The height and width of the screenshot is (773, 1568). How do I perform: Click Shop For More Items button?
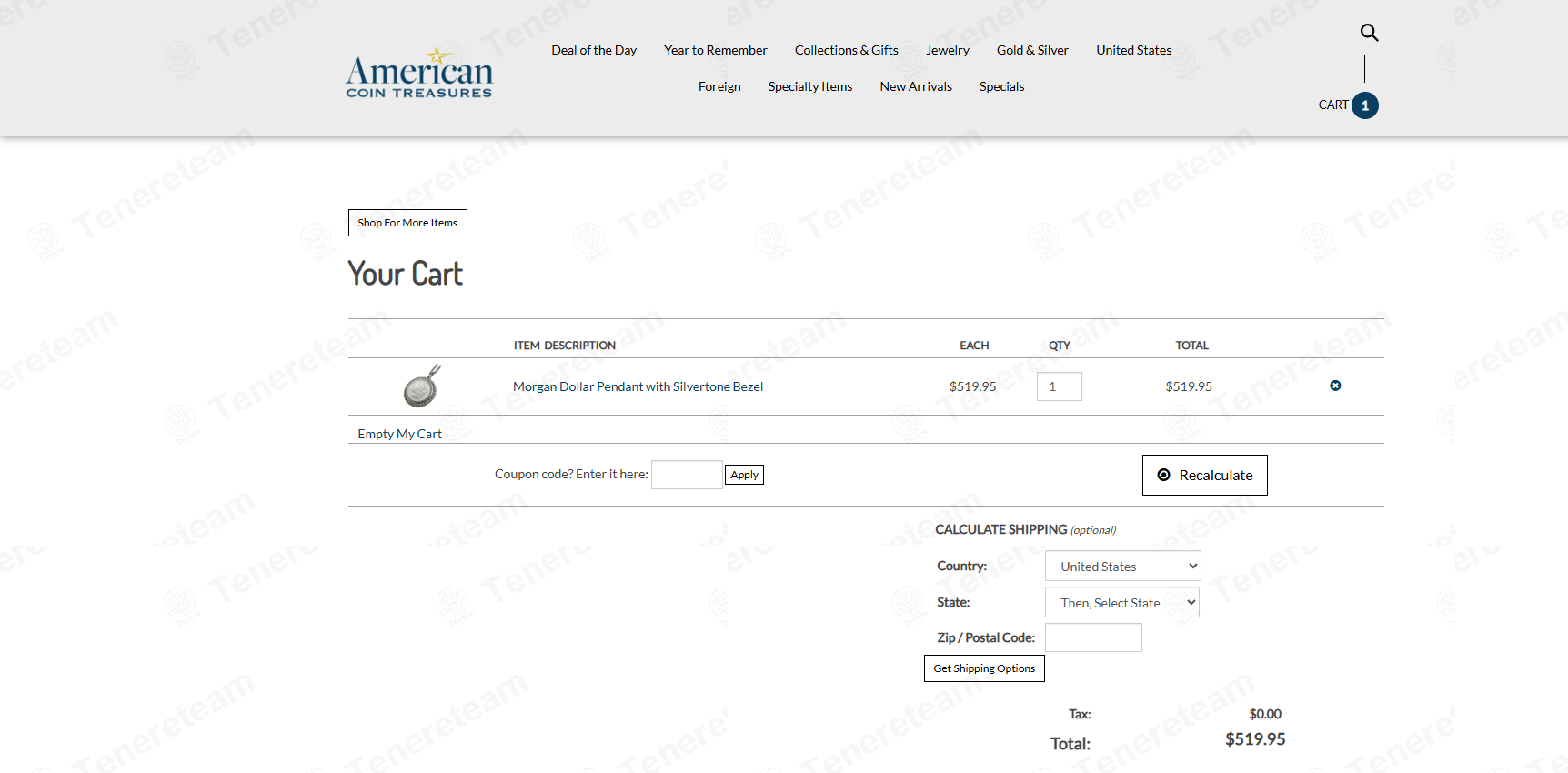click(407, 223)
